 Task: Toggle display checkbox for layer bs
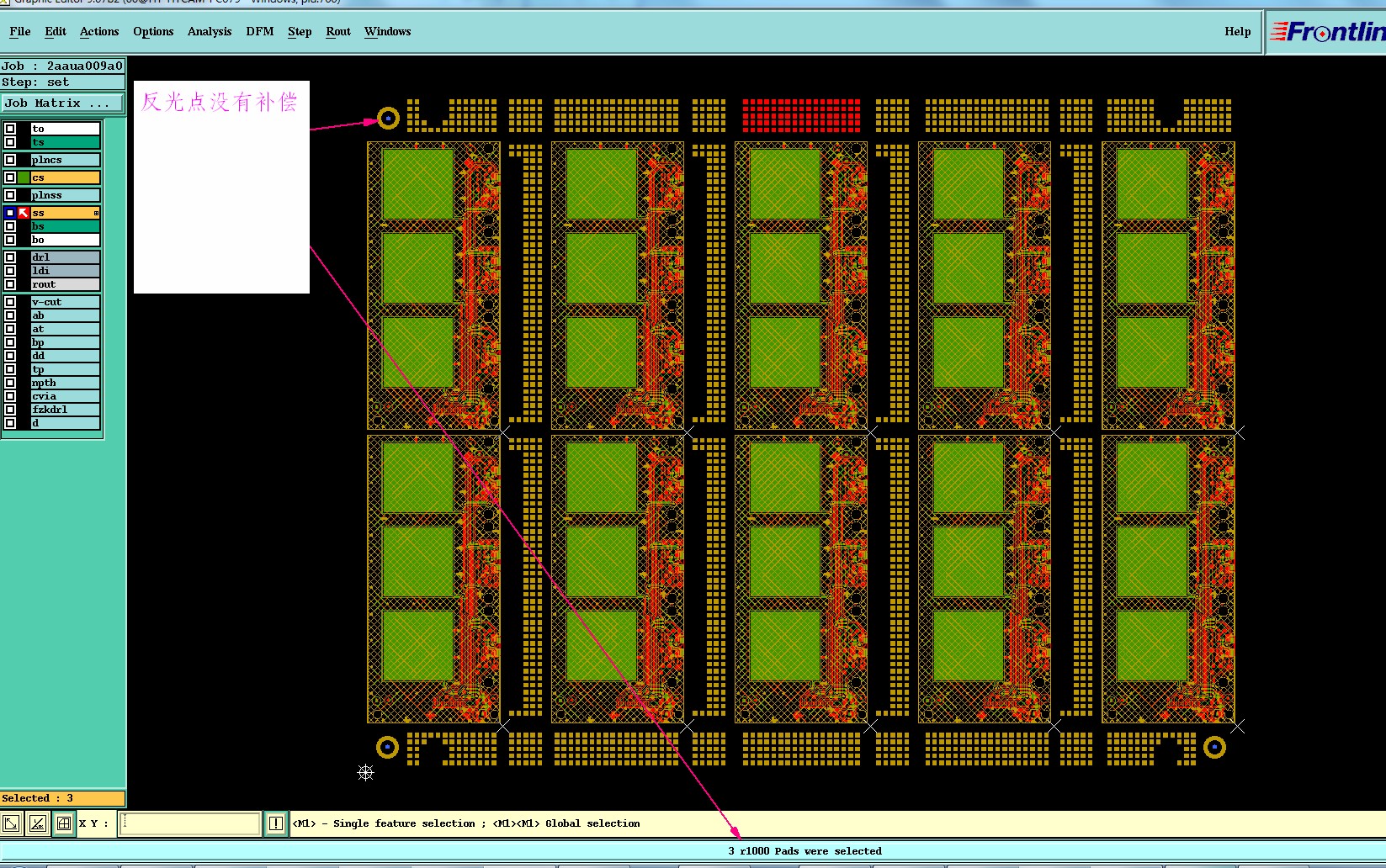pos(10,226)
